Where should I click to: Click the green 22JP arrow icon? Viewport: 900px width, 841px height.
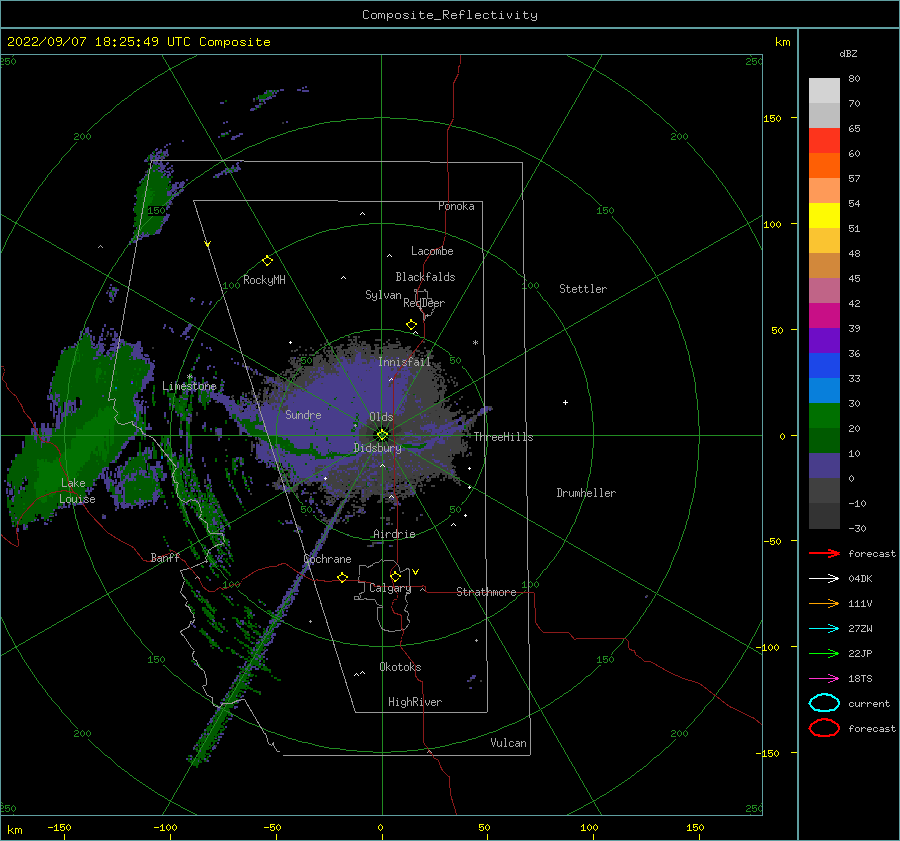point(824,653)
